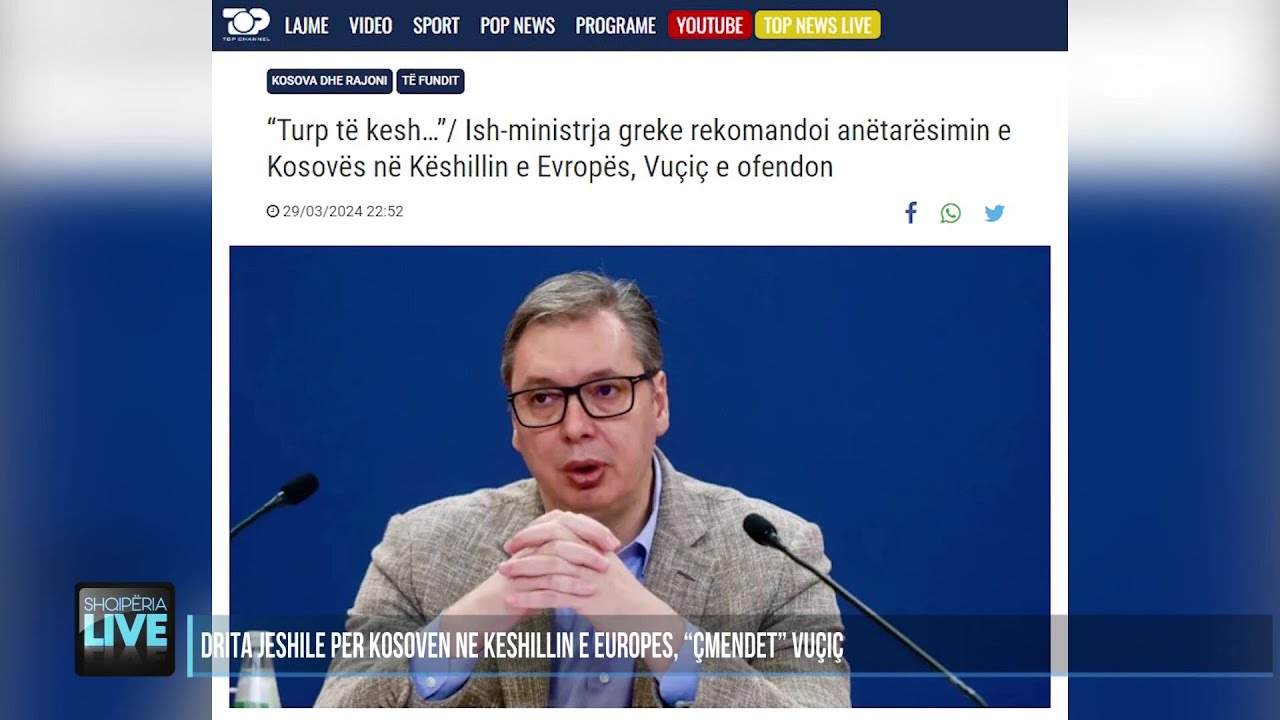Share article via Facebook icon
This screenshot has height=720, width=1280.
(x=911, y=213)
